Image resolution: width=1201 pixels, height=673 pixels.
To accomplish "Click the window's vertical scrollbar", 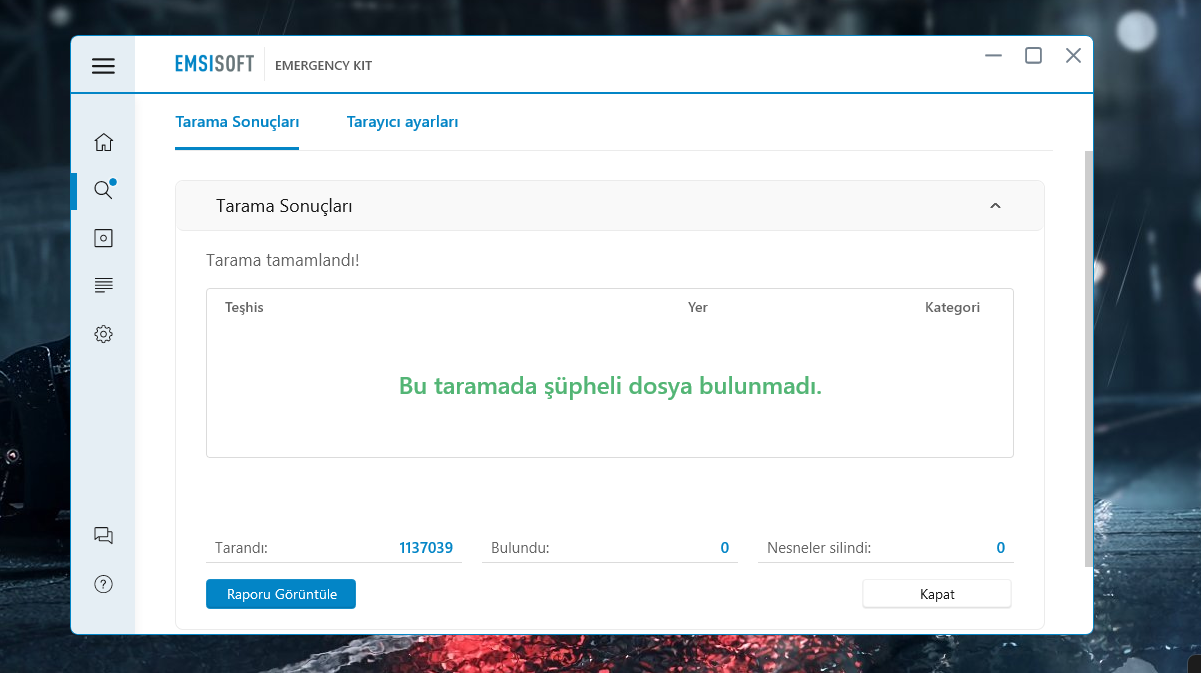I will click(1088, 360).
